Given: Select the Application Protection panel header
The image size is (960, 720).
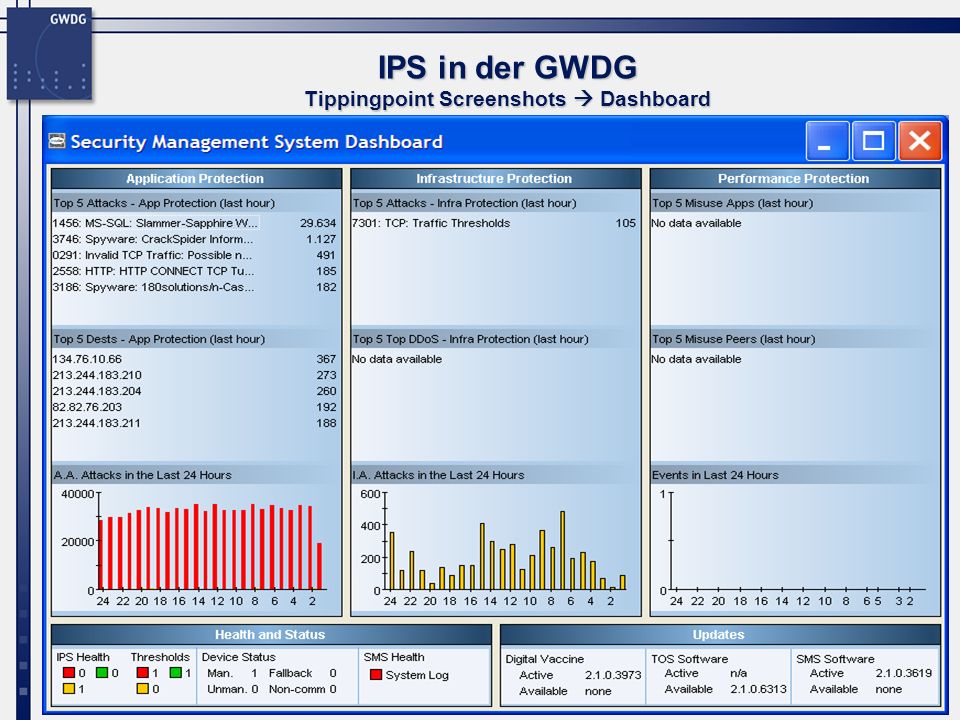Looking at the screenshot, I should pyautogui.click(x=196, y=178).
